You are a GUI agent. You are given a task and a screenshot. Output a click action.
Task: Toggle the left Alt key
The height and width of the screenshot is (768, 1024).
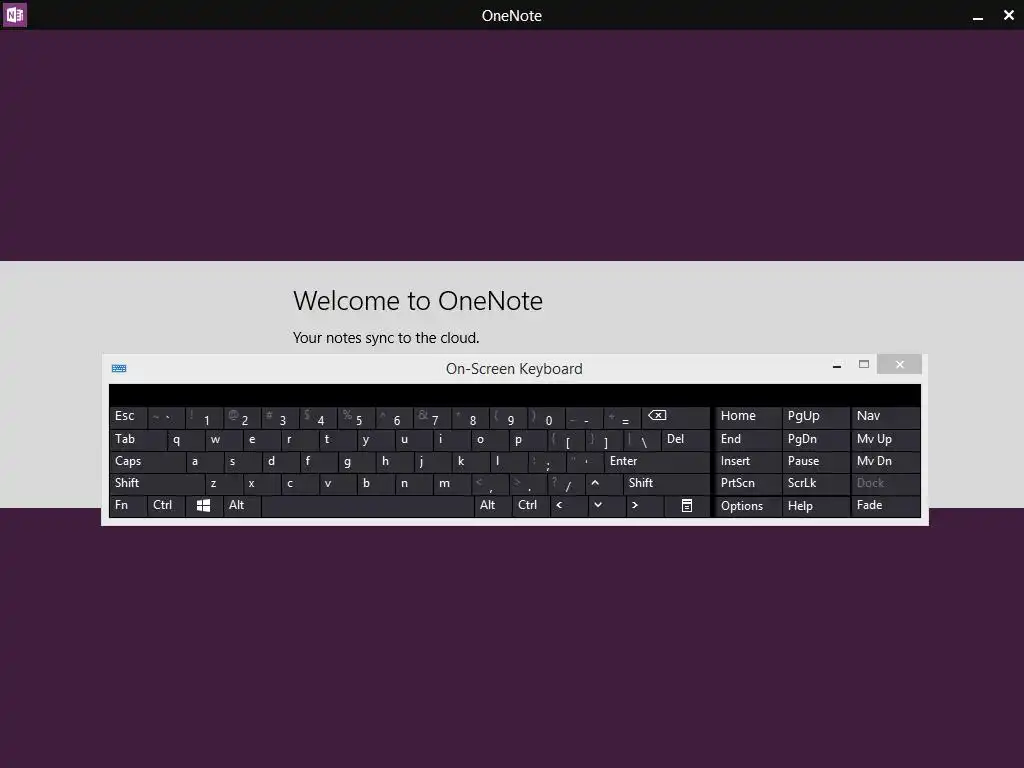click(x=242, y=505)
